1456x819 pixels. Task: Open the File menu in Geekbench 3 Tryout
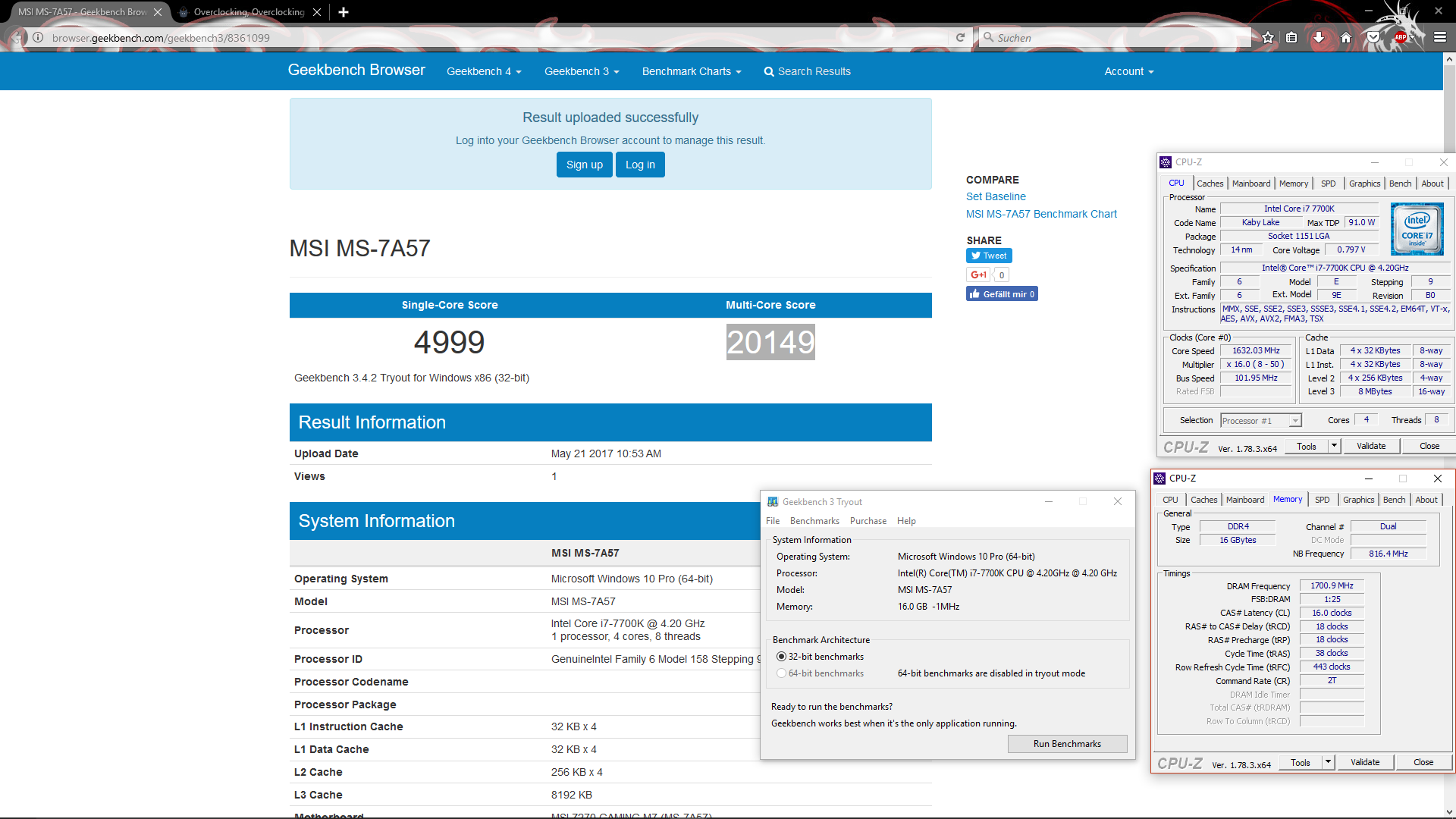[773, 521]
